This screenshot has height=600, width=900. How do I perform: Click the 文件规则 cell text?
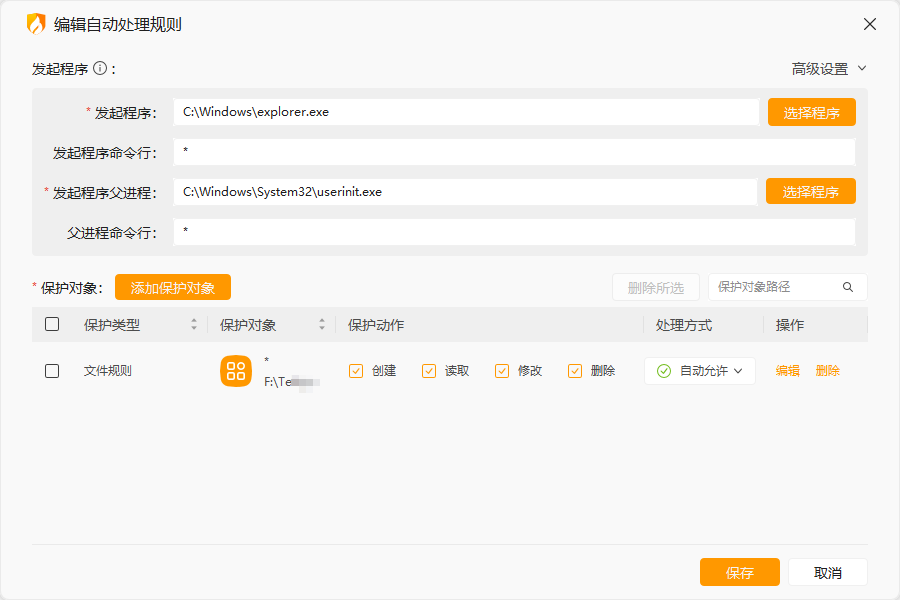108,371
